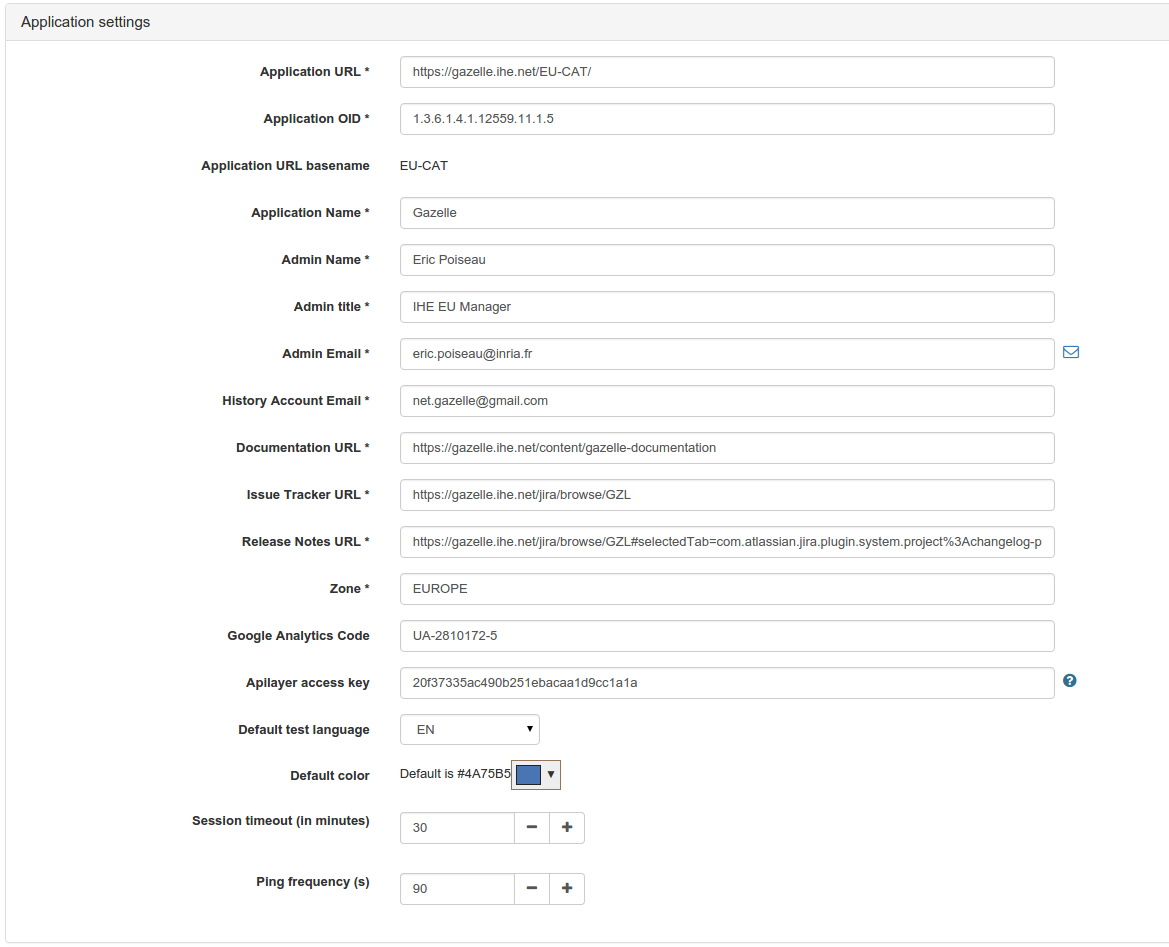Click the envelope icon beside Admin Email
Image resolution: width=1169 pixels, height=947 pixels.
1070,352
